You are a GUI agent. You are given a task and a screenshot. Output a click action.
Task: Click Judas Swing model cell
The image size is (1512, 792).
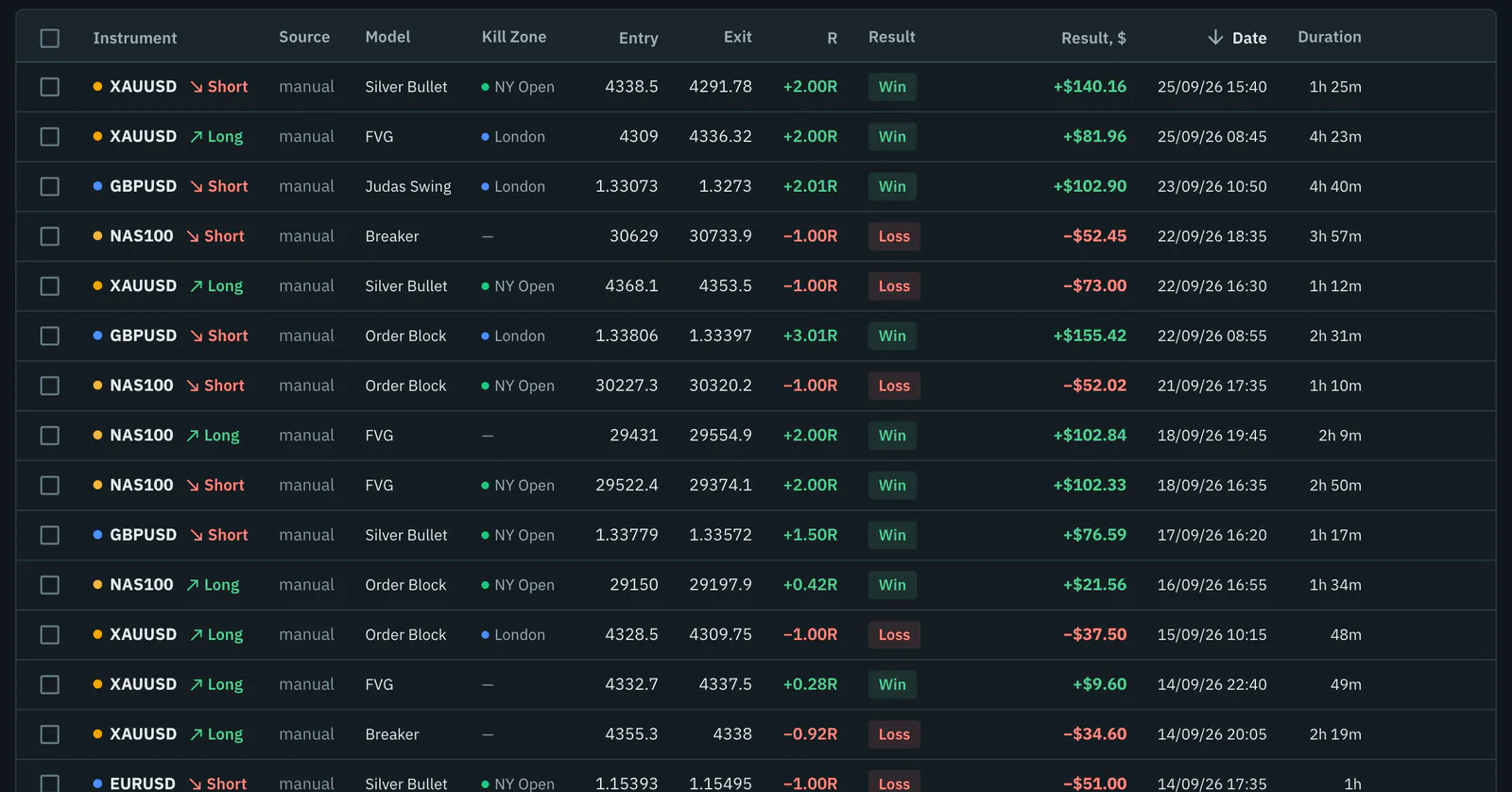pos(408,187)
